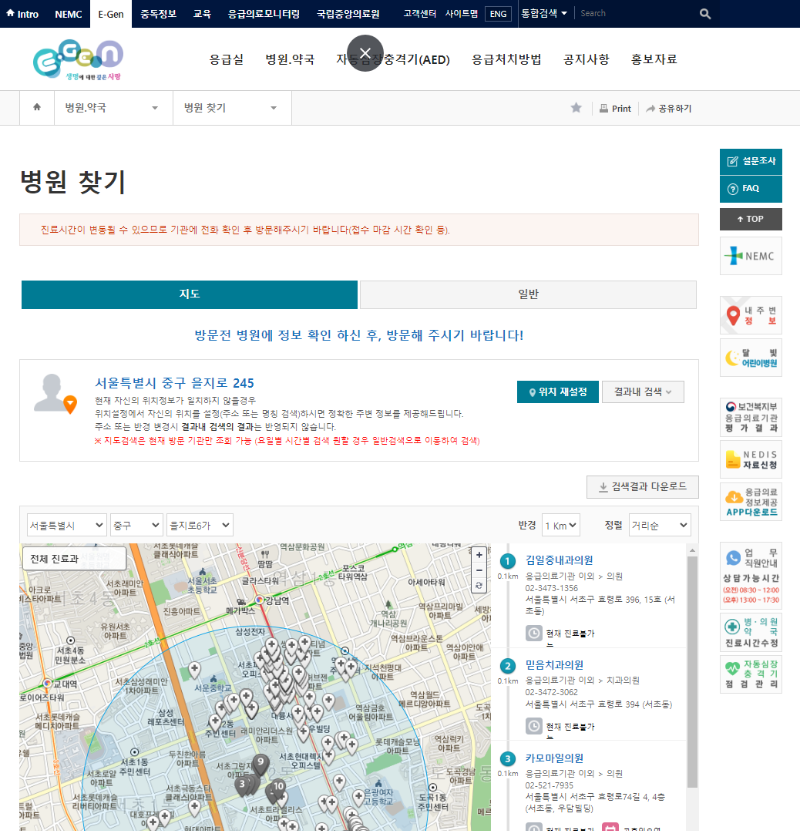
Task: Open 중독정보 in top bar
Action: pyautogui.click(x=158, y=14)
